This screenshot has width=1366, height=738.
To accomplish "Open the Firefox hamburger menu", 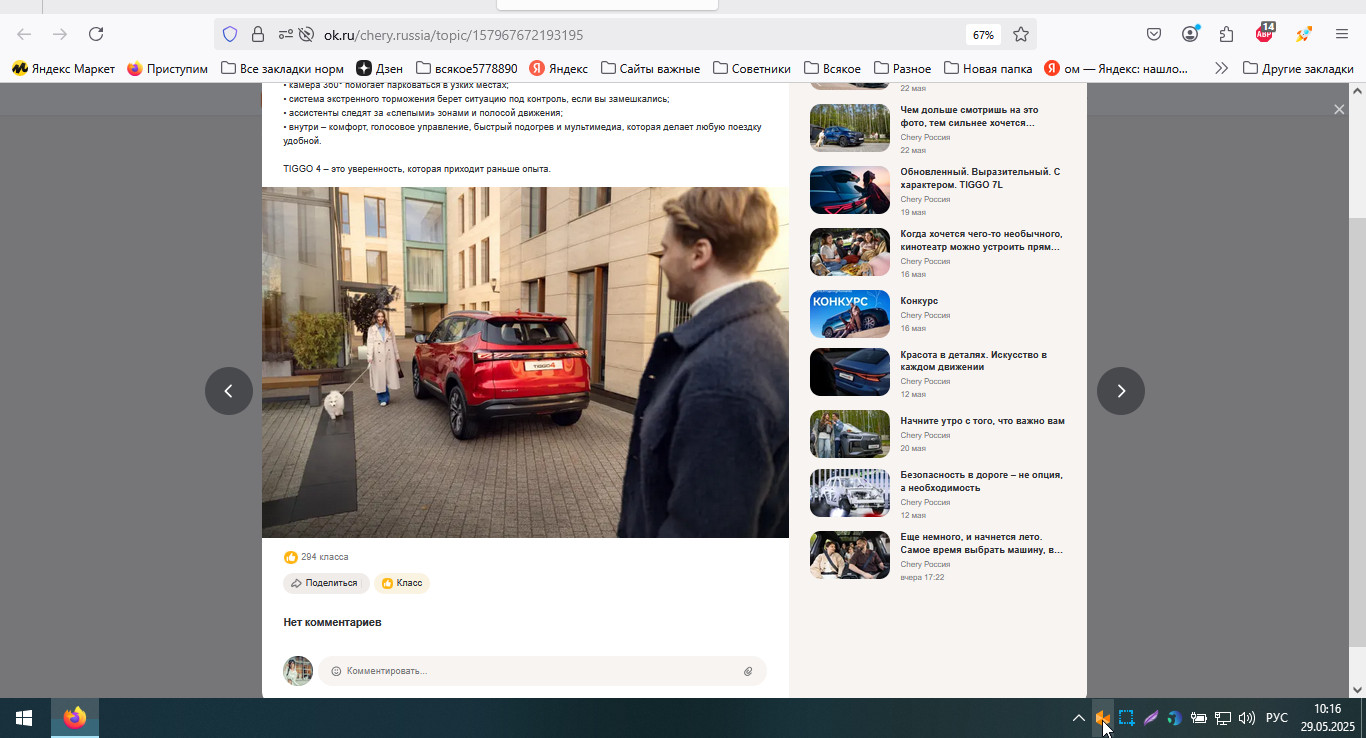I will [x=1342, y=34].
